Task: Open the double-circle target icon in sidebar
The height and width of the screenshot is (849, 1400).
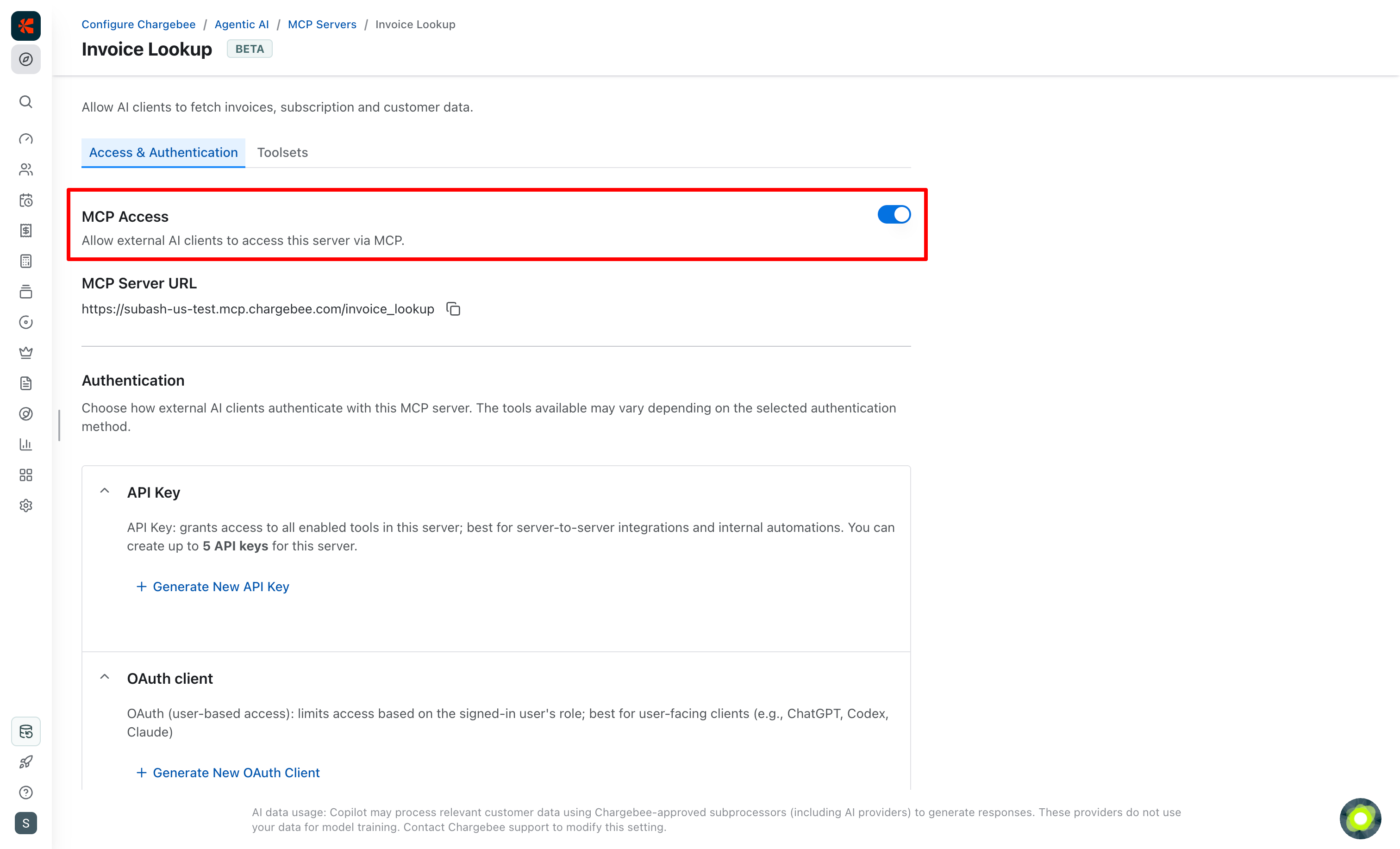Action: 25,414
